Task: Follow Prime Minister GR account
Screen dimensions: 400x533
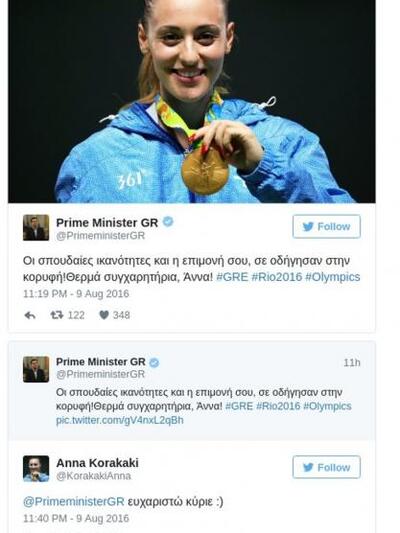Action: [x=326, y=226]
